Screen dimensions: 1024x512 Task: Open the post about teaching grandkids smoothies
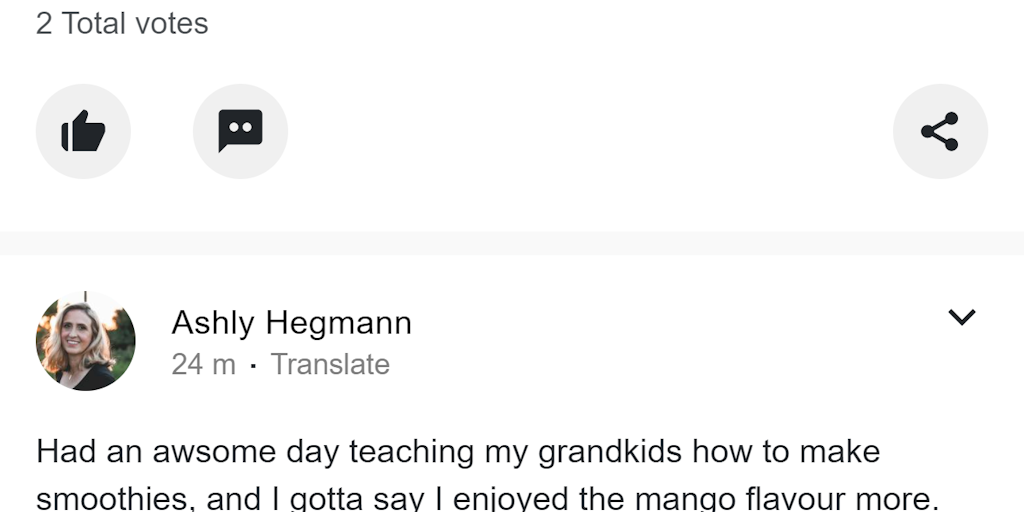point(487,475)
